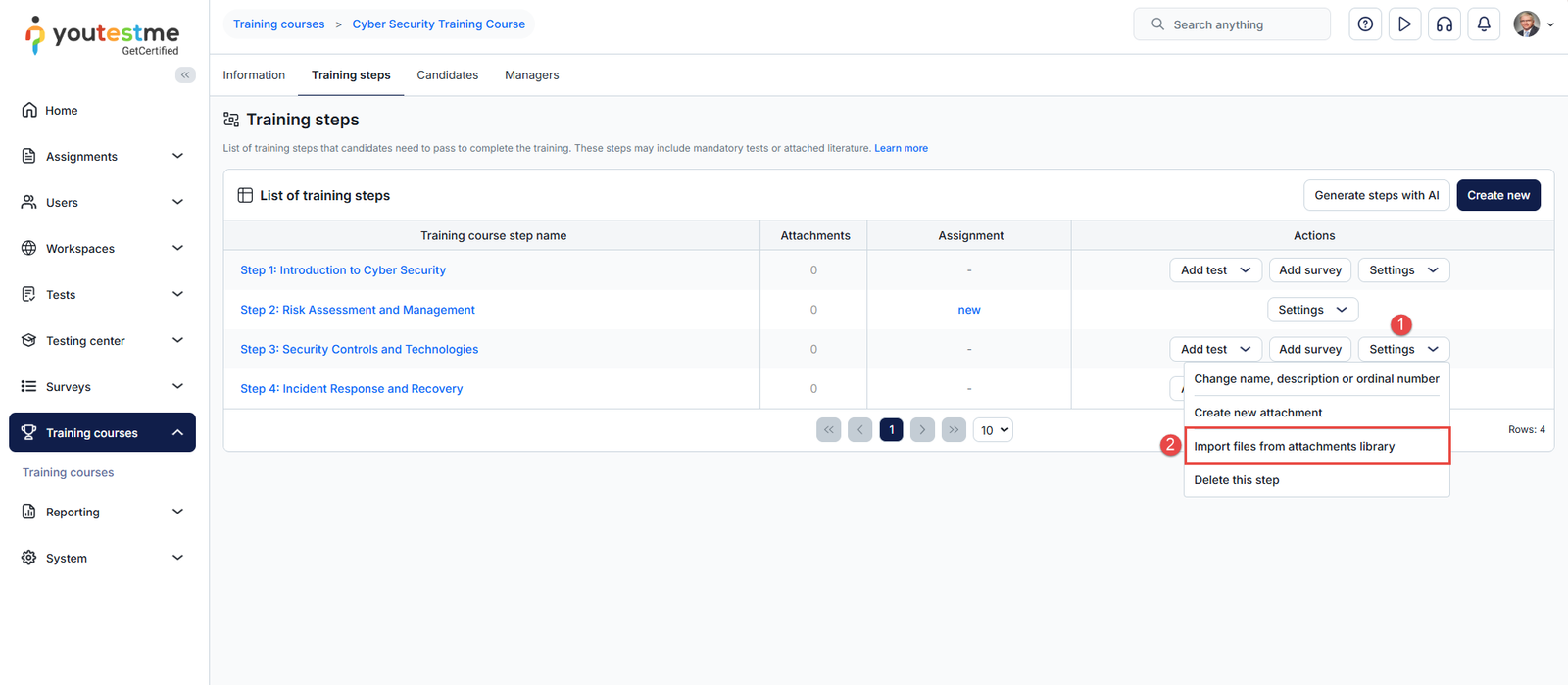Screen dimensions: 1568x685
Task: Collapse the sidebar with double-chevron icon
Action: pos(185,75)
